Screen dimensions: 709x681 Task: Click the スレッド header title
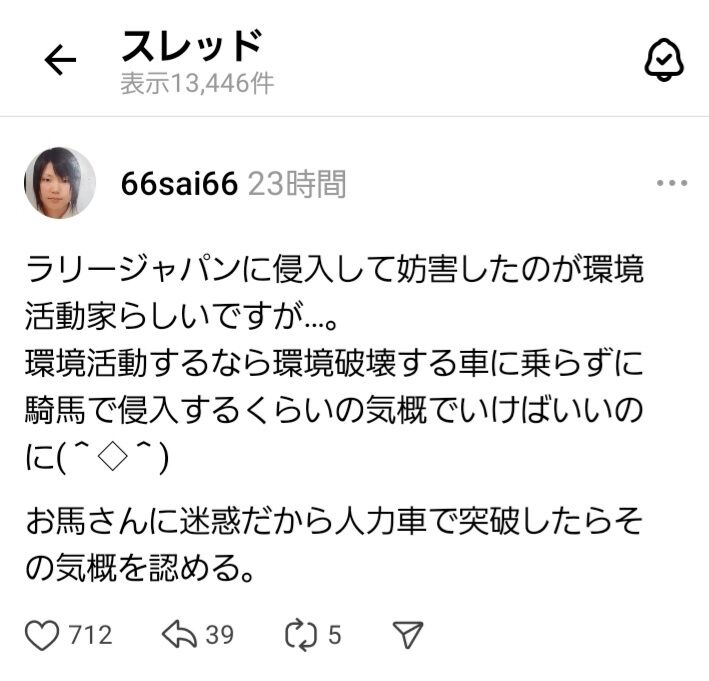[192, 46]
